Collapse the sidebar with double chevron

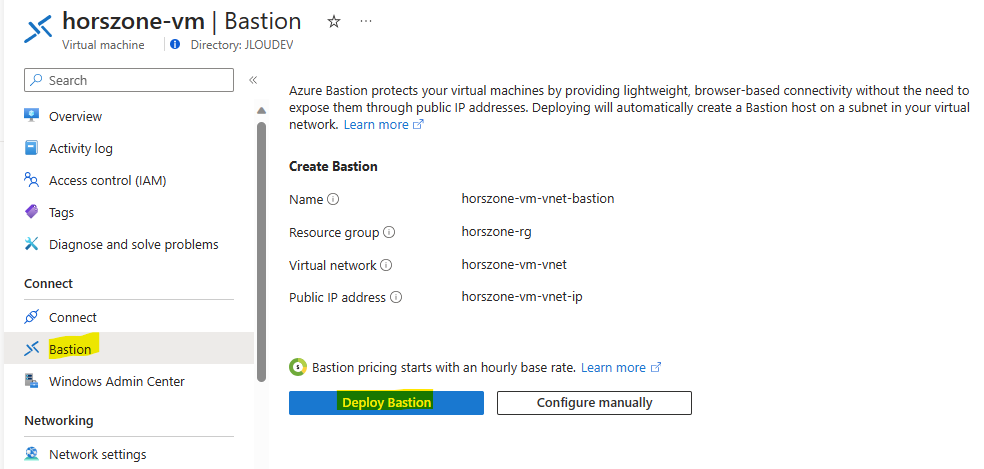click(253, 80)
